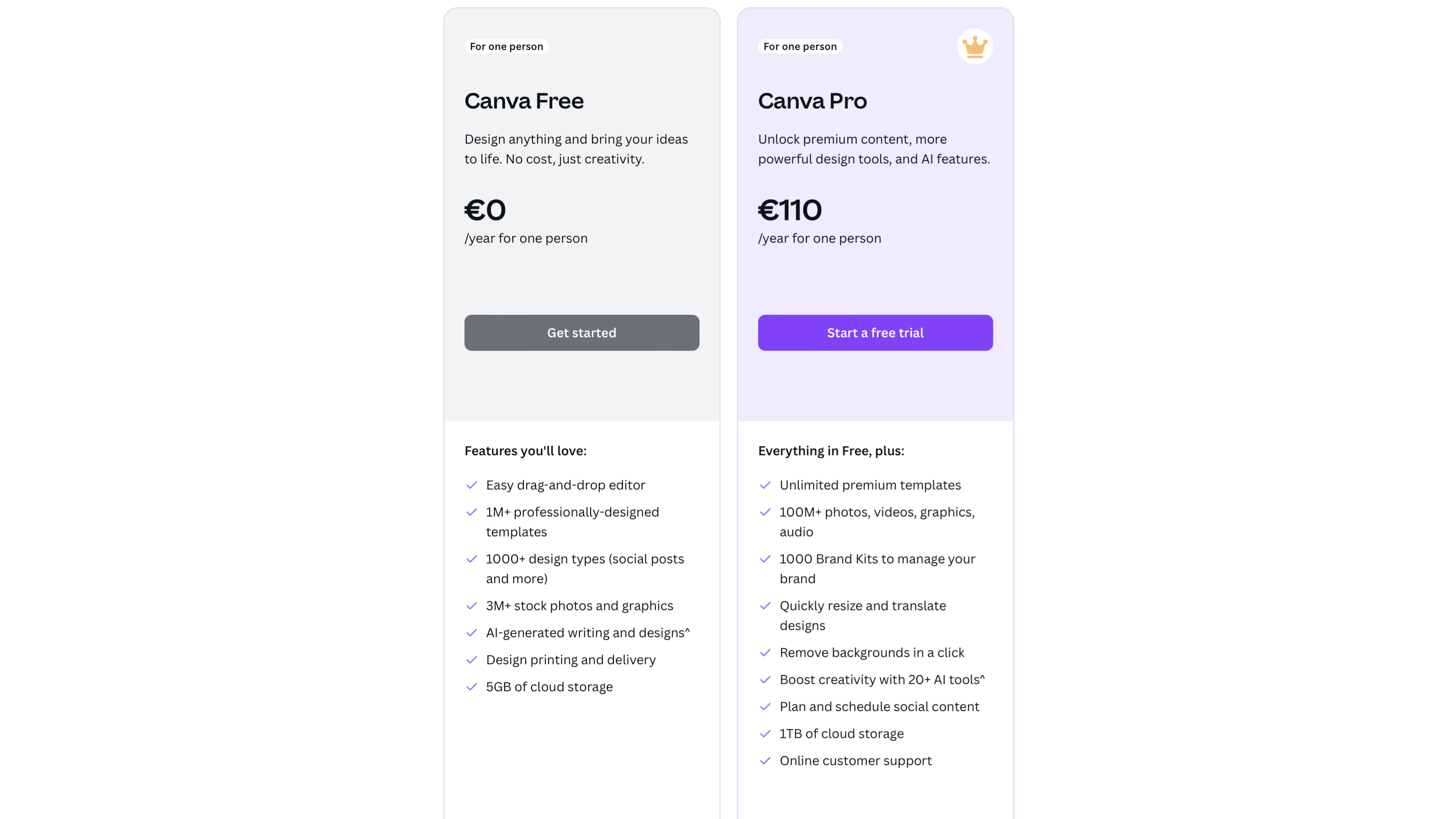The height and width of the screenshot is (819, 1456).
Task: Click the checkmark beside Easy drag-and-drop editor
Action: 471,485
